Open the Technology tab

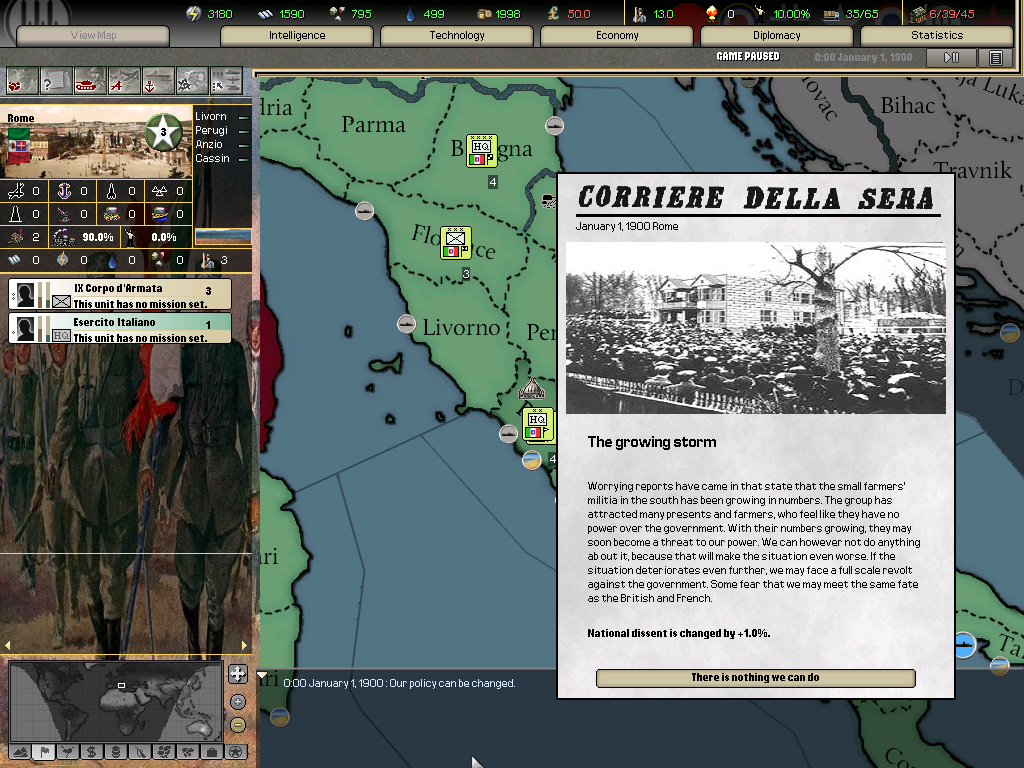(457, 35)
